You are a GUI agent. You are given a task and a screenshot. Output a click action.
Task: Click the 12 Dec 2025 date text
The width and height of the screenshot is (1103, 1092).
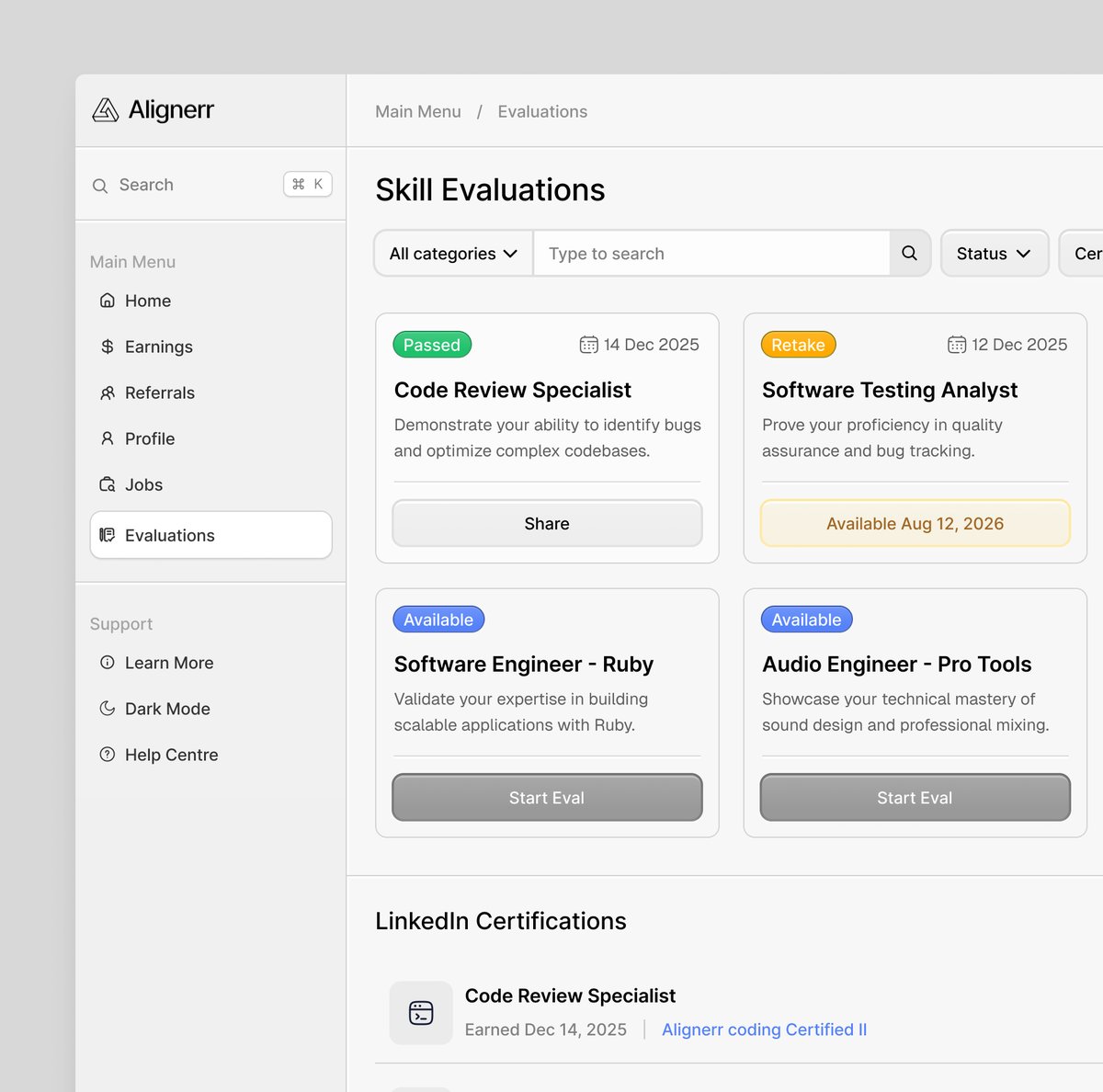point(1019,345)
